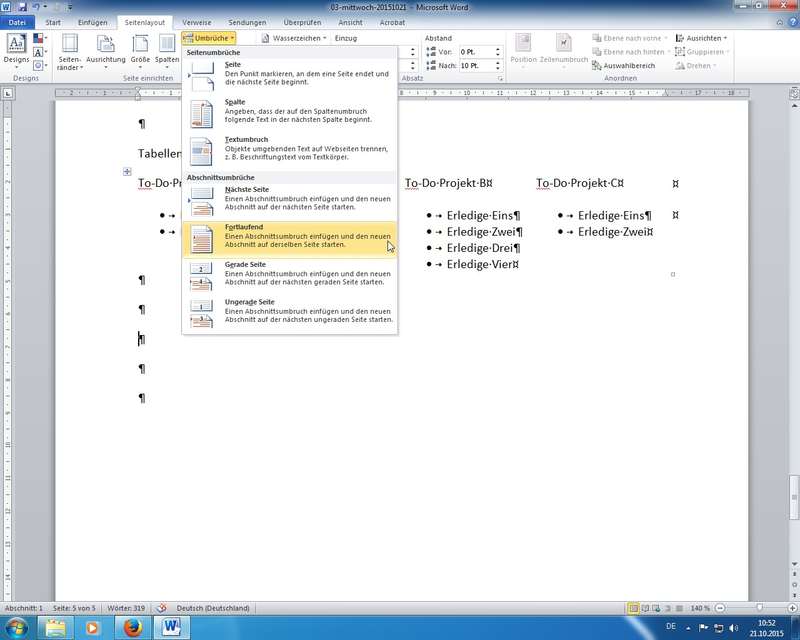
Task: Adjust the Abstand Vor spinner arrows
Action: click(497, 52)
